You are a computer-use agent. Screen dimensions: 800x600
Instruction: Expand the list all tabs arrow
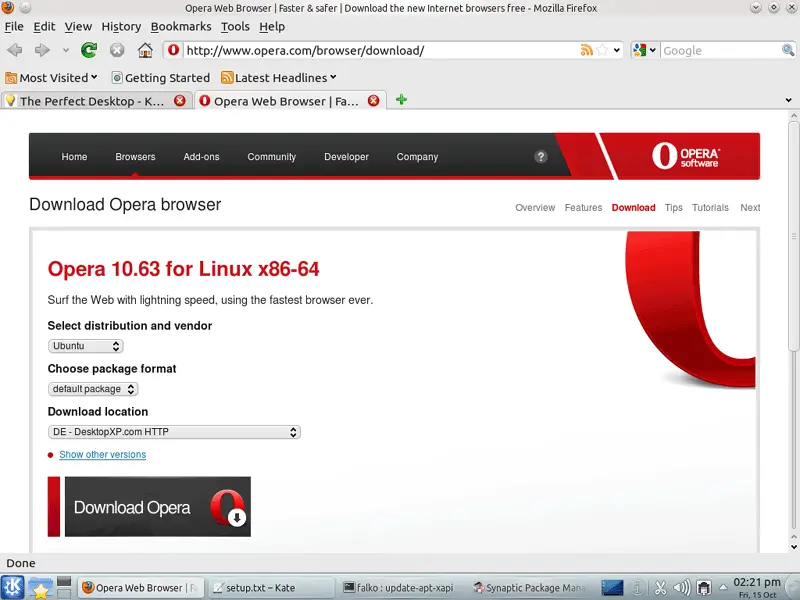[789, 101]
